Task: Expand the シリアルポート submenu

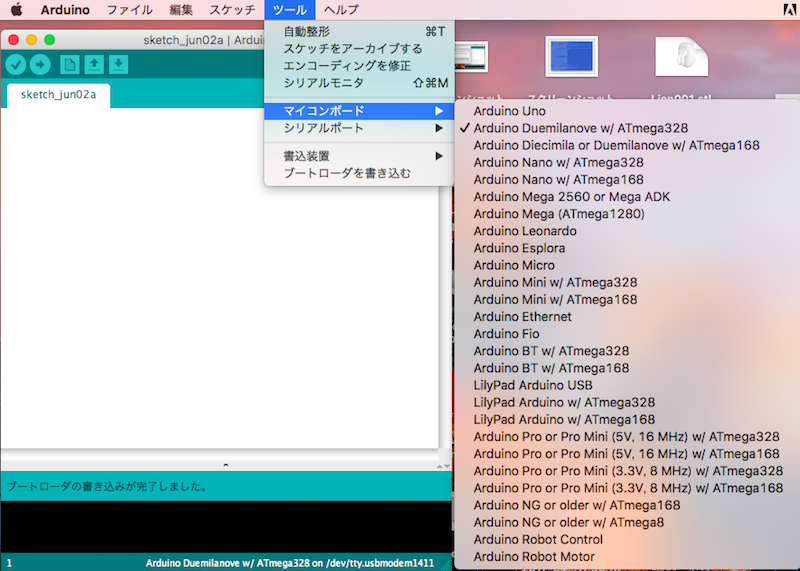Action: click(359, 128)
